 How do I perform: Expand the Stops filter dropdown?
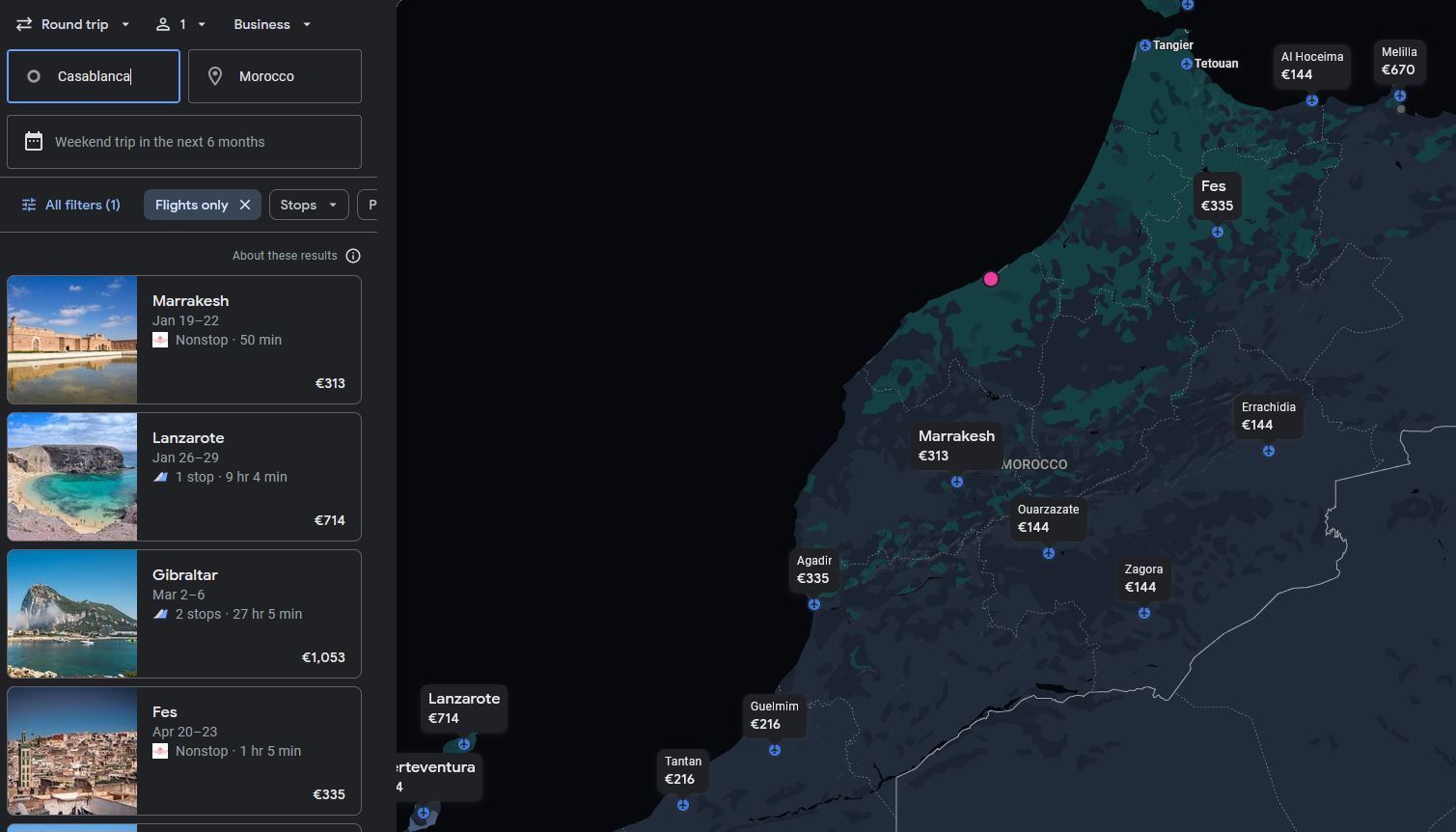coord(309,205)
